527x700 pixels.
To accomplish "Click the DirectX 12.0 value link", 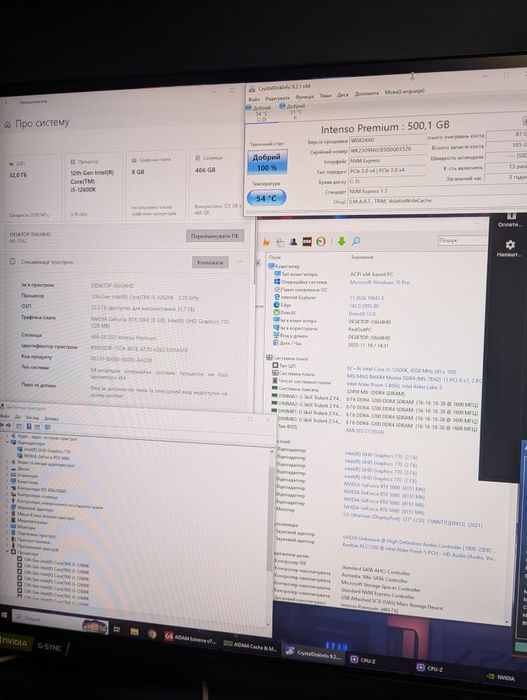I will 363,314.
